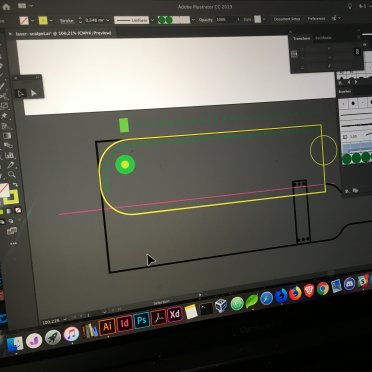The width and height of the screenshot is (372, 372).
Task: Open Finder from the Dock
Action: [x=15, y=344]
